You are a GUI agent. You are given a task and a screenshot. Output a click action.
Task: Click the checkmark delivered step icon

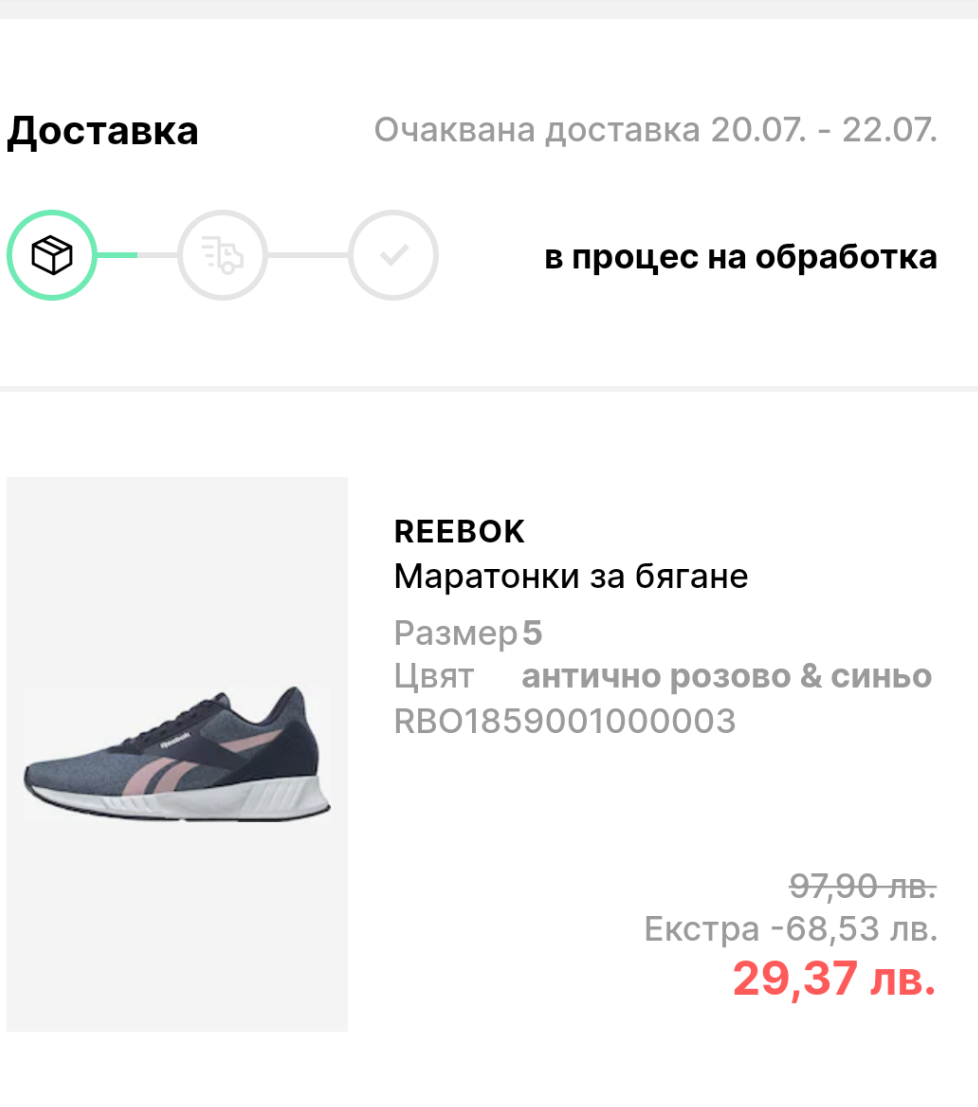tap(393, 256)
